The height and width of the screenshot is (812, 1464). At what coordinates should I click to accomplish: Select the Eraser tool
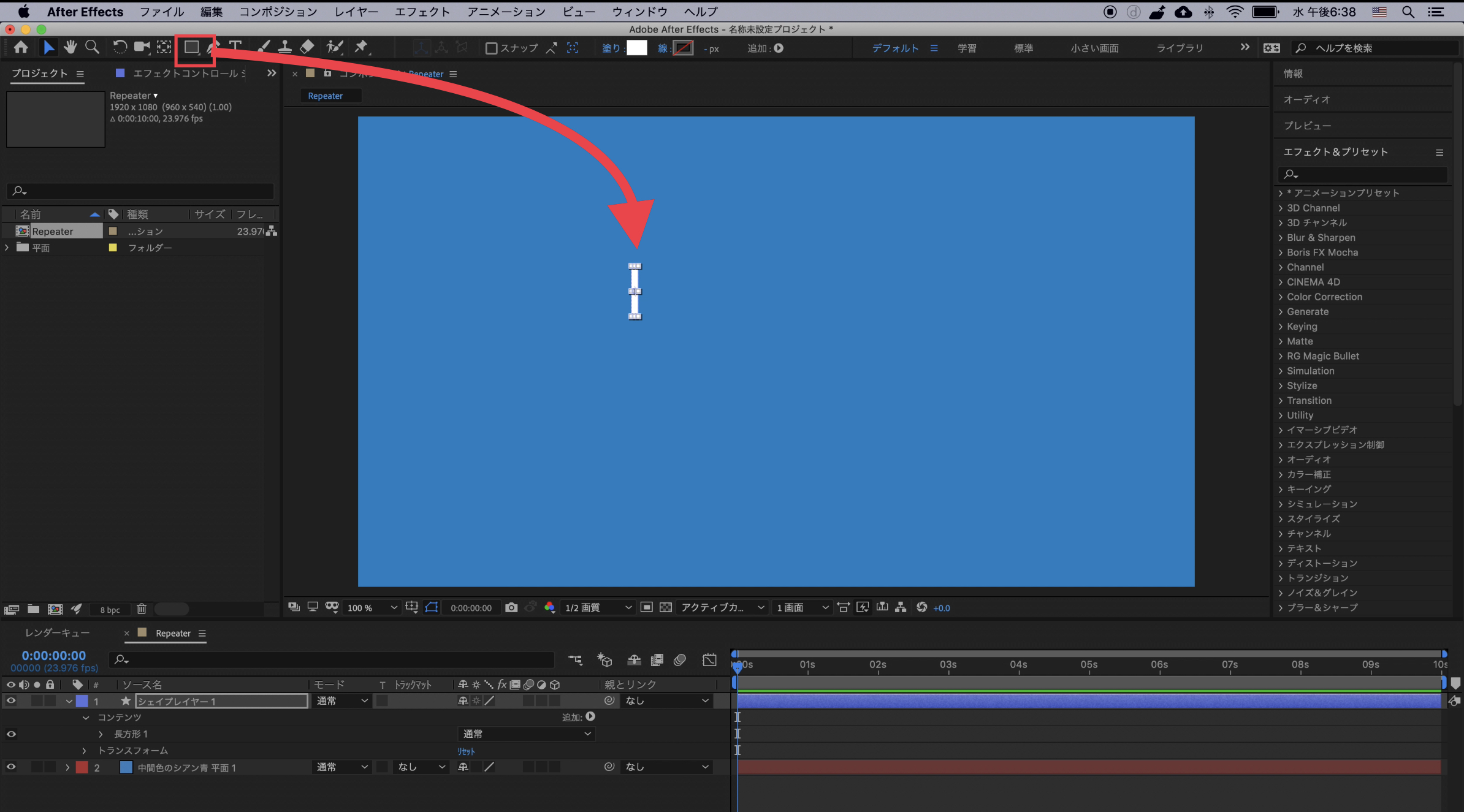pos(307,47)
